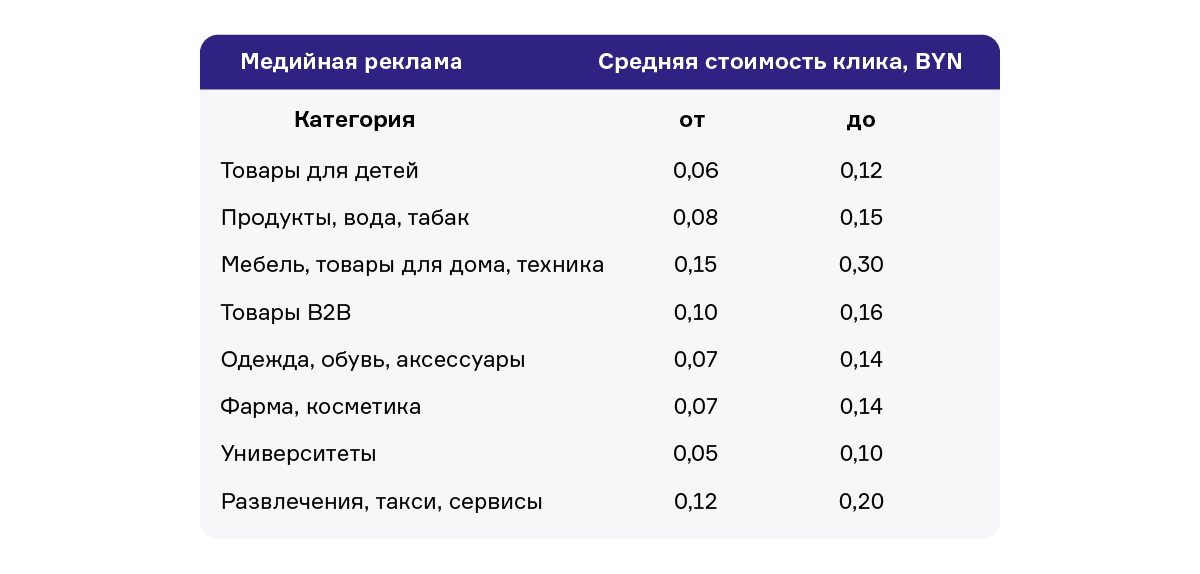Click the 0,16 maximum value for B2B
Viewport: 1200px width, 574px height.
pyautogui.click(x=862, y=313)
